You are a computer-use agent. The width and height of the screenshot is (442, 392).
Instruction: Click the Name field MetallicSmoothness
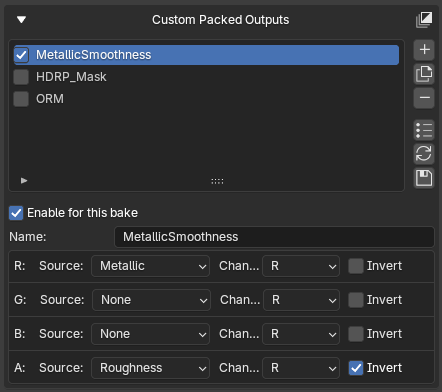point(274,237)
